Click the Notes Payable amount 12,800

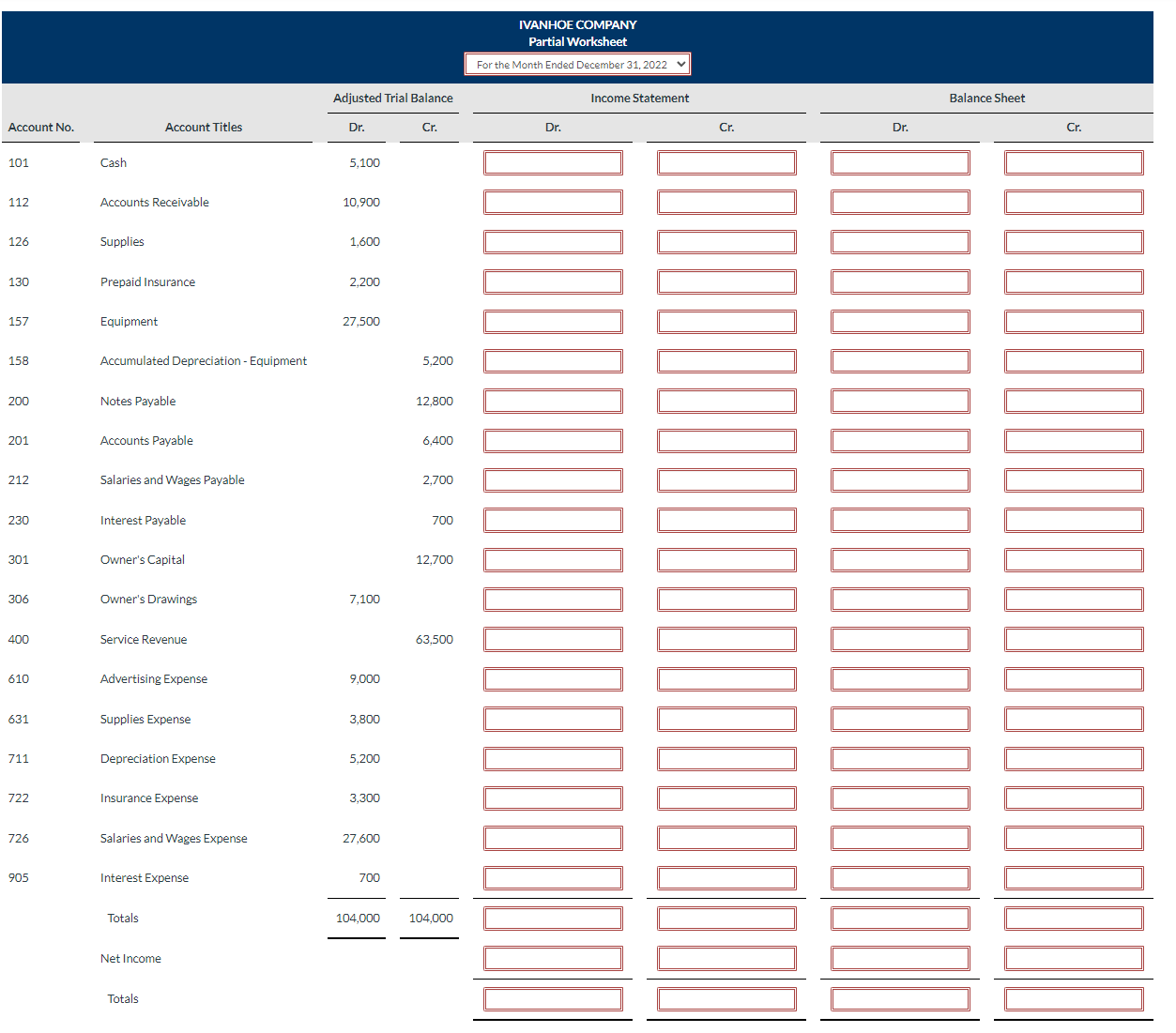435,402
